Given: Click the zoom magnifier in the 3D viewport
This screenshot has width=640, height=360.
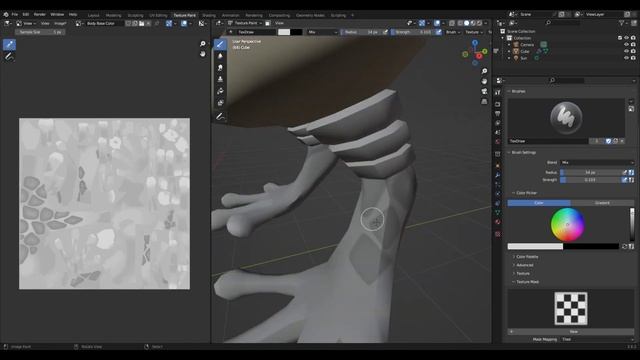Looking at the screenshot, I should (484, 71).
